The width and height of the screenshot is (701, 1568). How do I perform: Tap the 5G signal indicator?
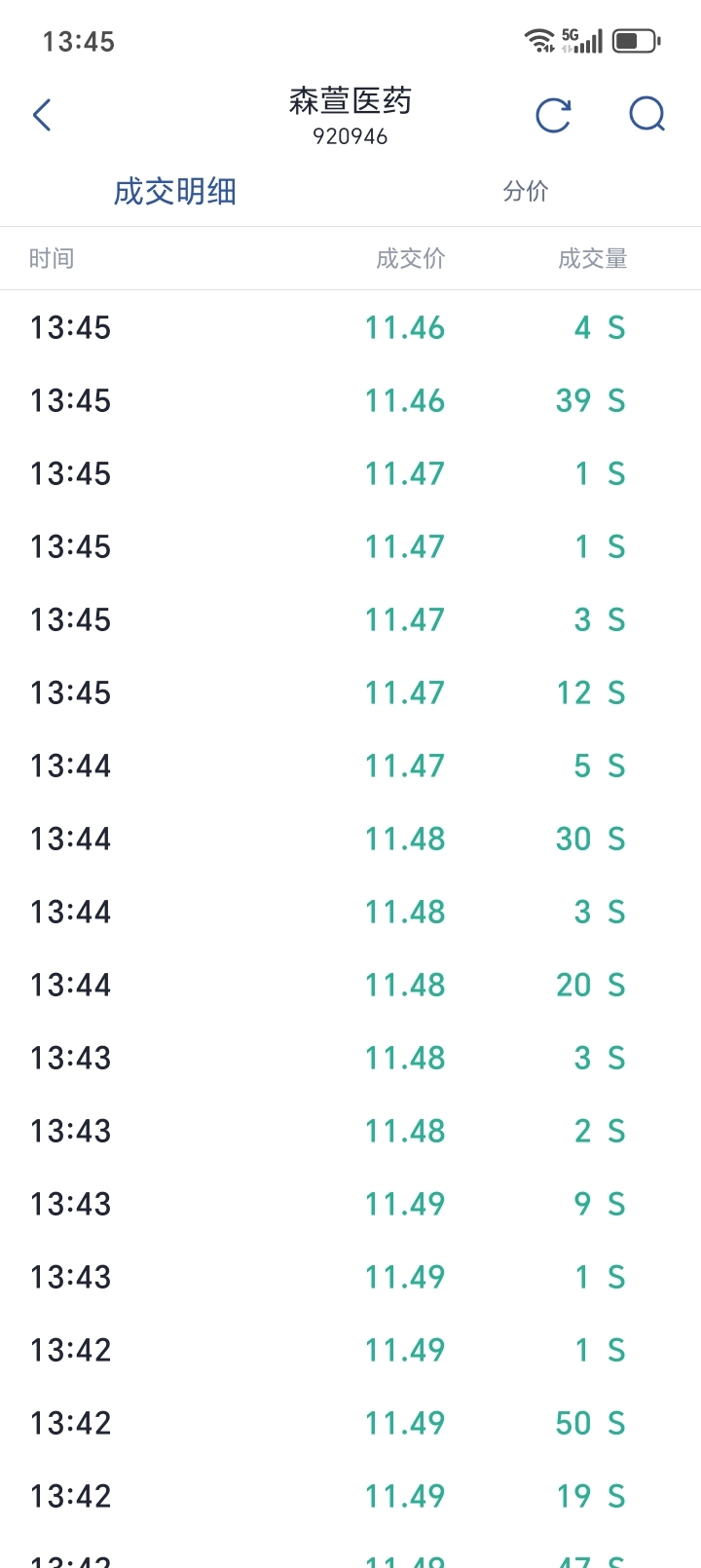[582, 41]
